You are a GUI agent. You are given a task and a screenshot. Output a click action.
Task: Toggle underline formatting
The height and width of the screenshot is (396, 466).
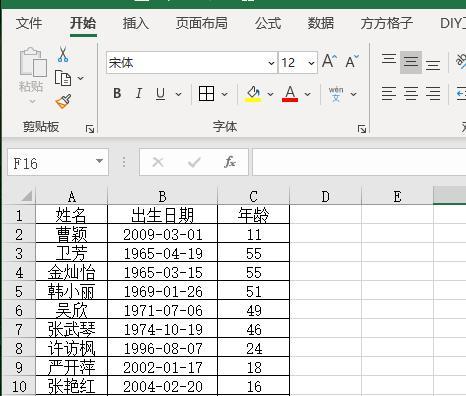[x=161, y=94]
